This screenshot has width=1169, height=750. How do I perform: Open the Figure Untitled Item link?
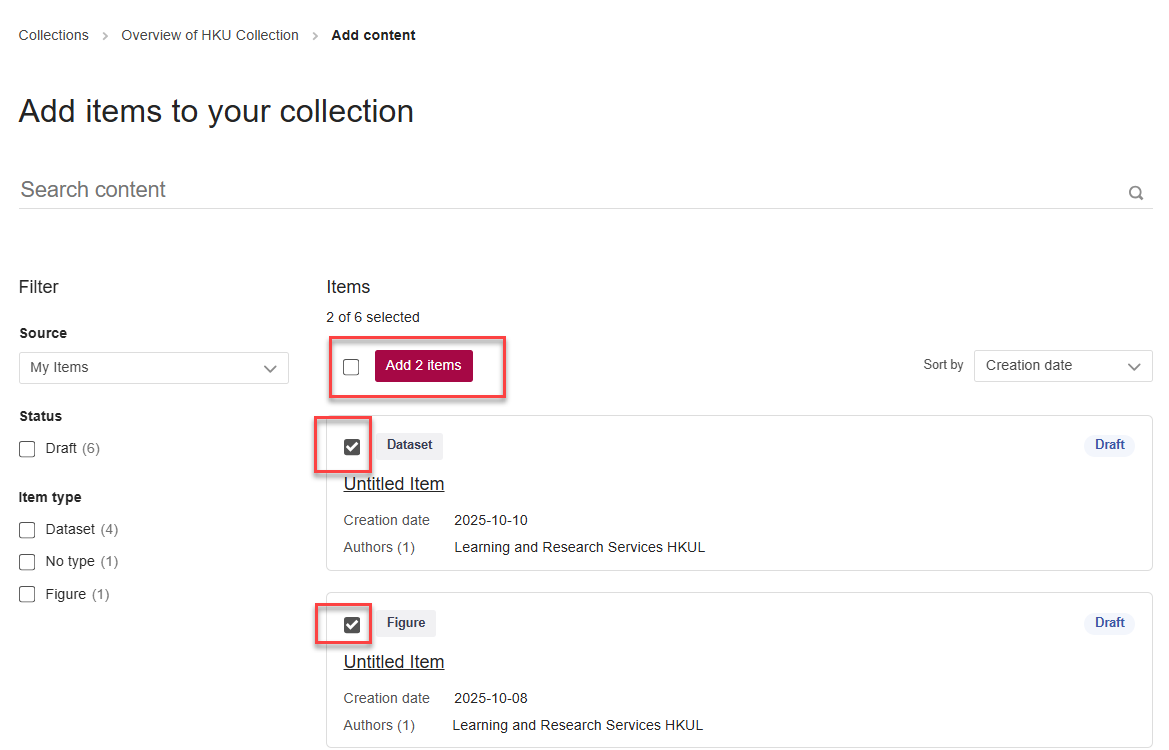coord(394,662)
